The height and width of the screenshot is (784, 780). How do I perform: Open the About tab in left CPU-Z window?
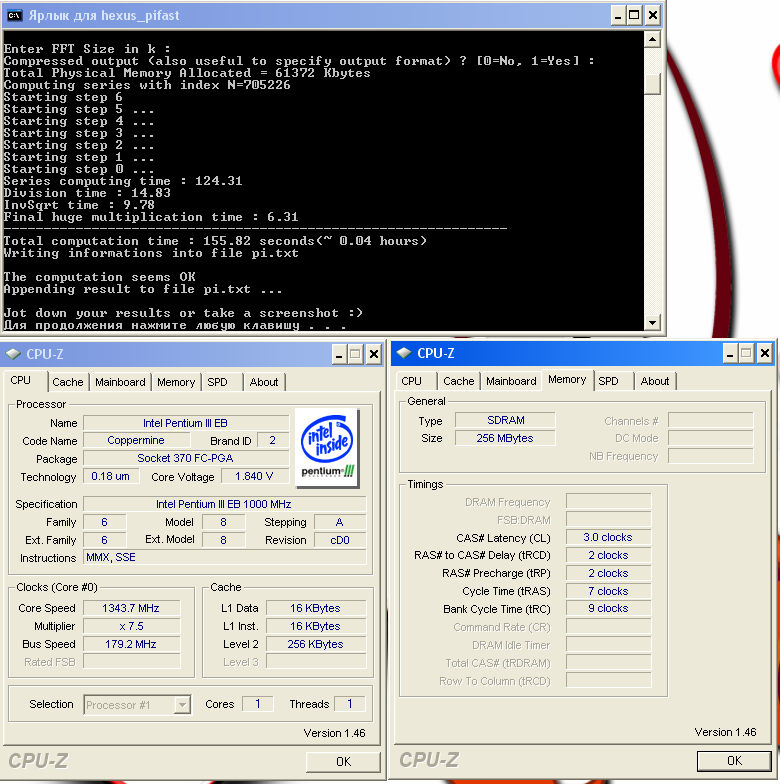tap(264, 382)
